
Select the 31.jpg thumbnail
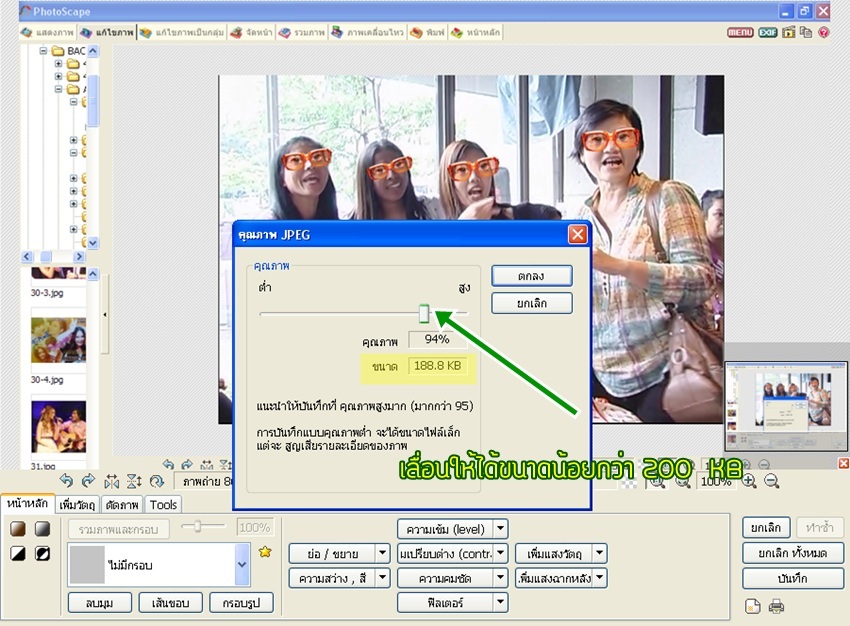click(59, 427)
